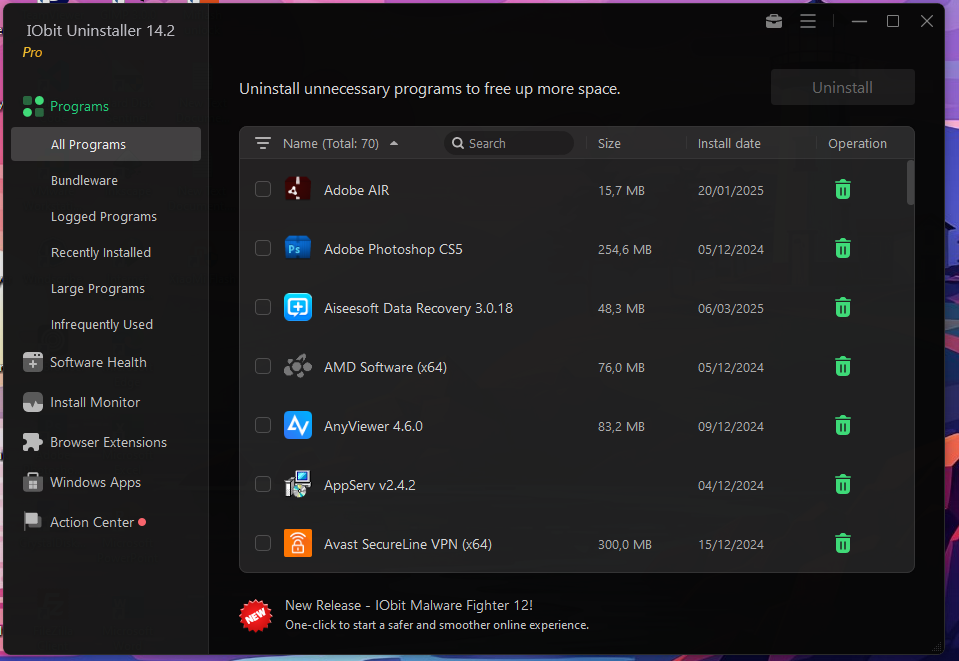Select the AppServ v2.4.2 checkbox

[x=263, y=485]
